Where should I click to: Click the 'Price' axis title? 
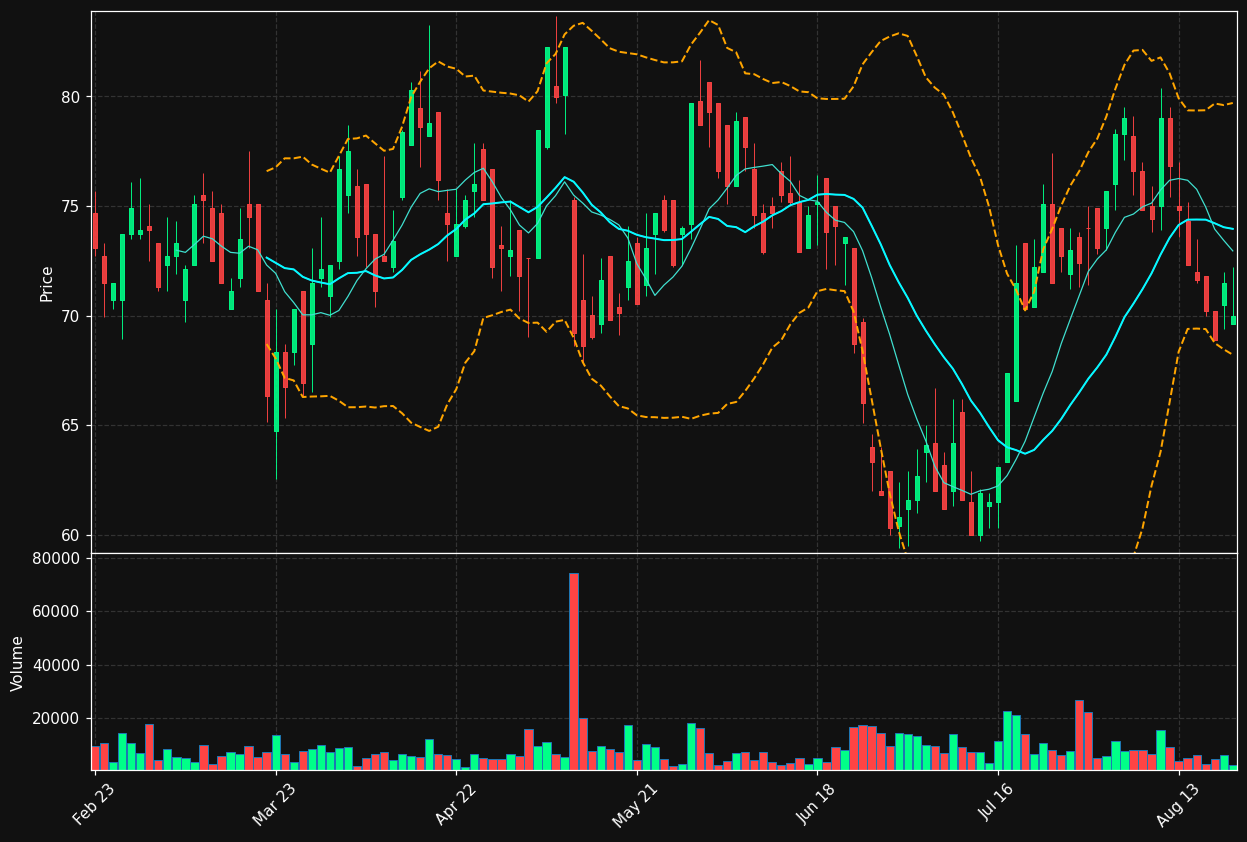(x=47, y=283)
